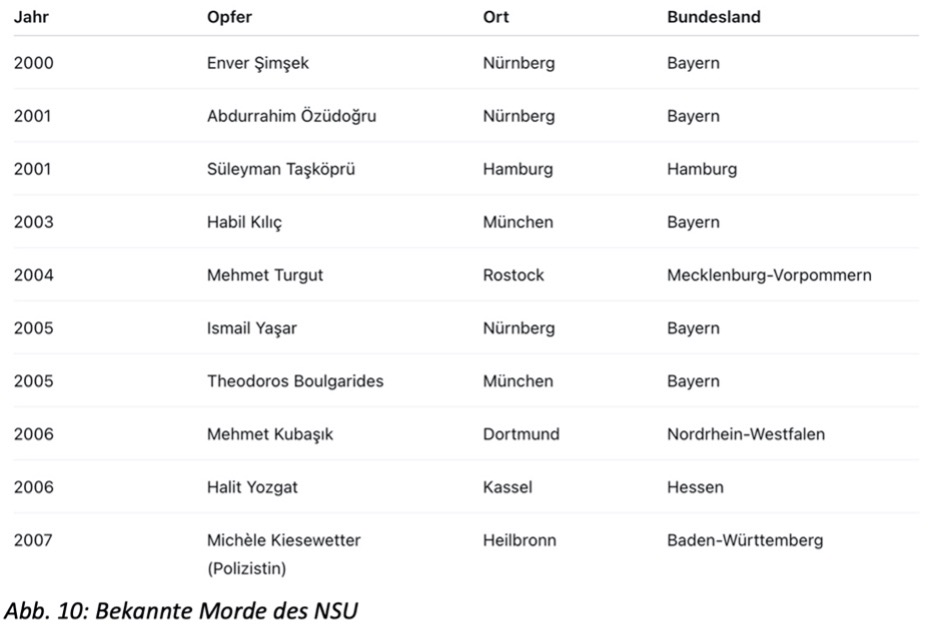The width and height of the screenshot is (935, 632).
Task: Click the year 2000 cell
Action: click(x=33, y=64)
